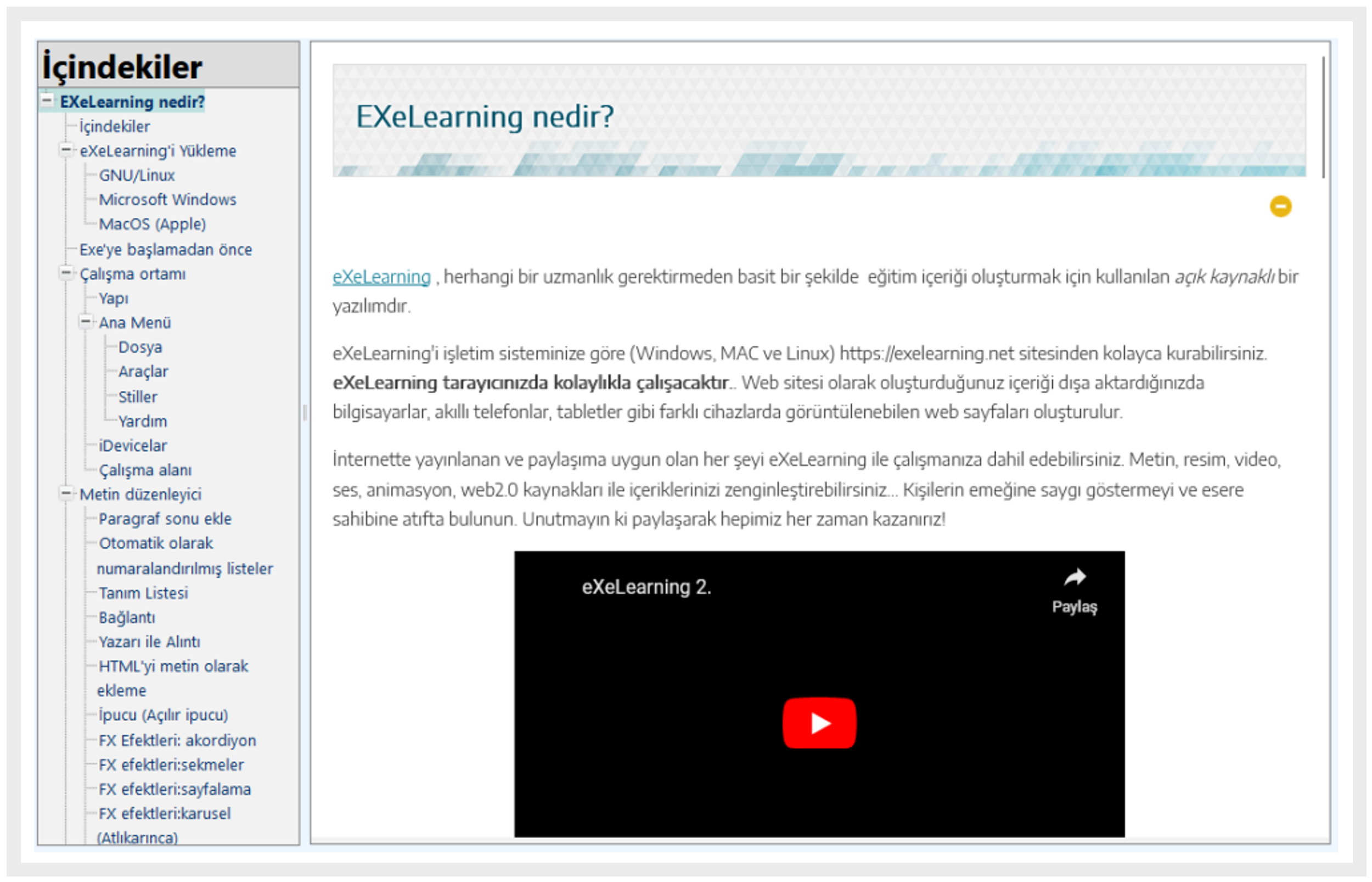The height and width of the screenshot is (882, 1372).
Task: Open the Tanım Listesi page
Action: [143, 593]
